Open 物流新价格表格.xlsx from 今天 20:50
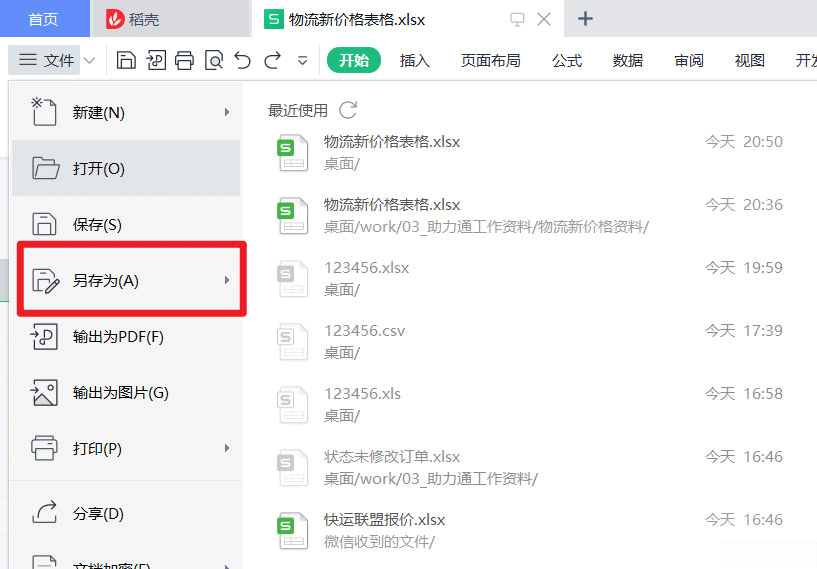This screenshot has height=569, width=817. click(529, 152)
